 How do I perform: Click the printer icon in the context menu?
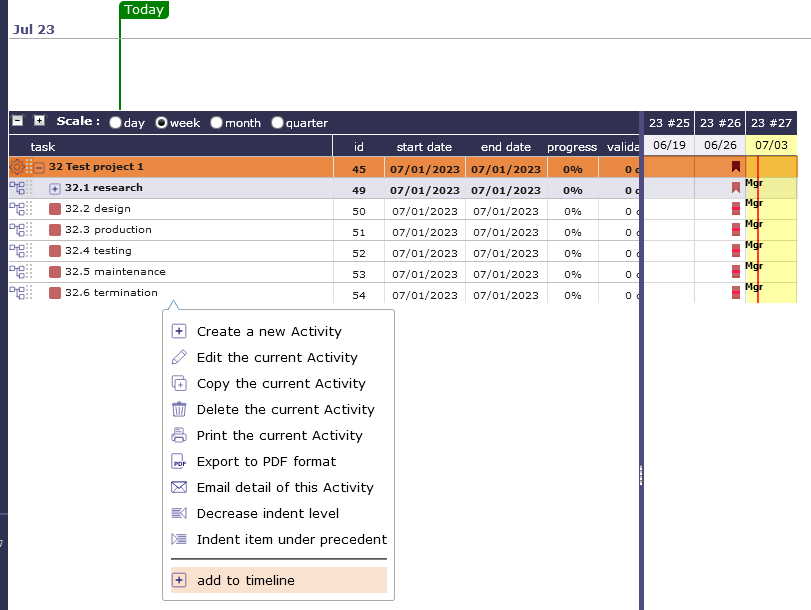(x=179, y=435)
